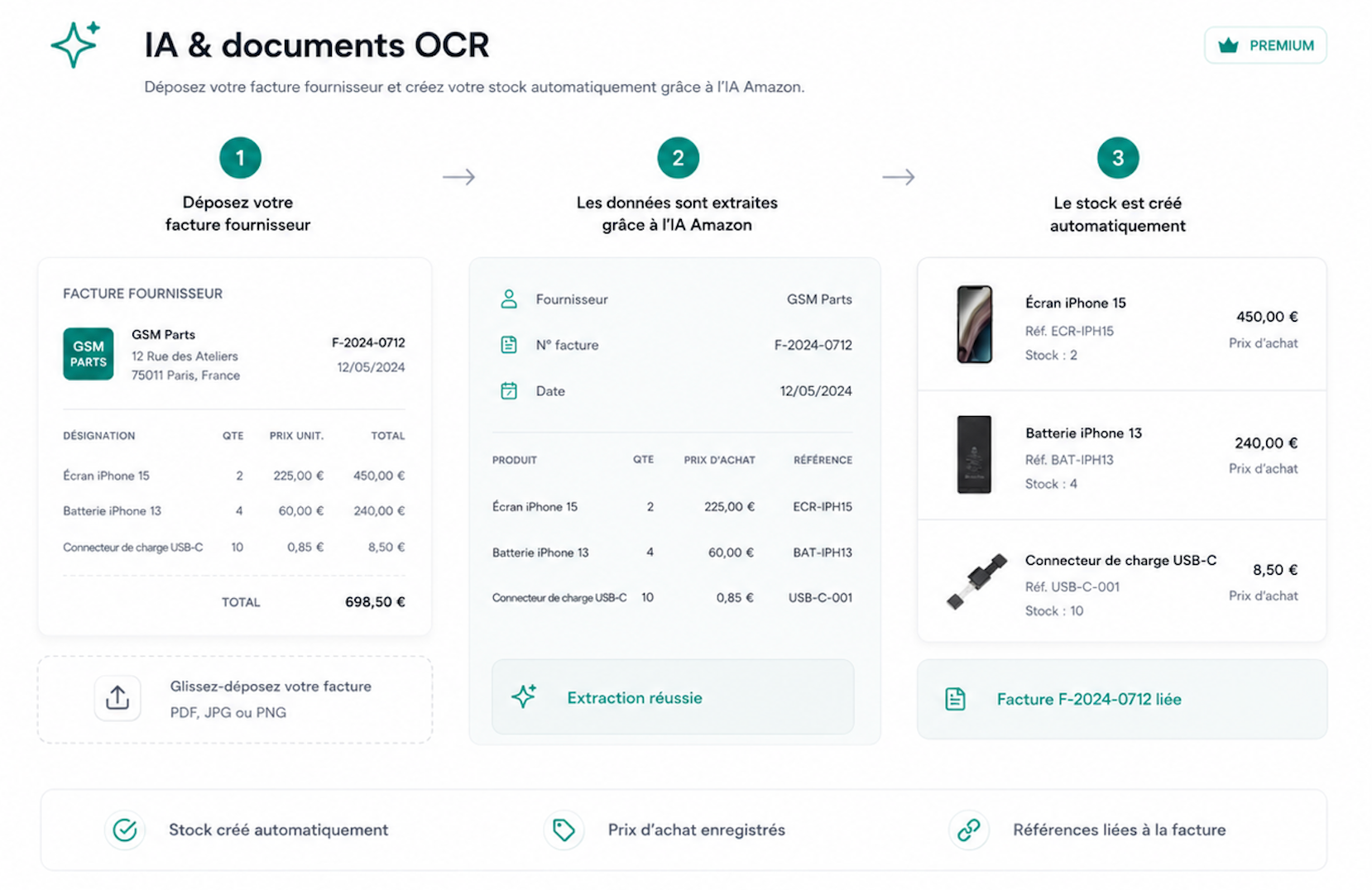
Task: Click the chain link icon
Action: 969,830
